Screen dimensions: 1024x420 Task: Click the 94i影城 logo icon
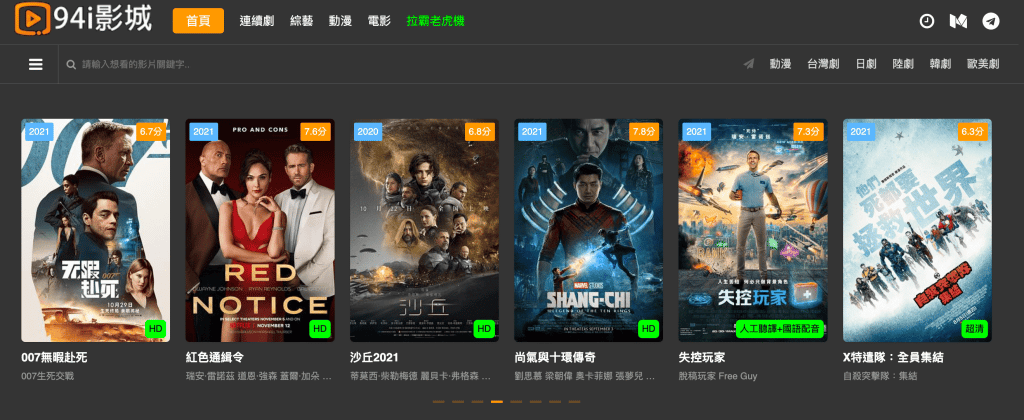pyautogui.click(x=33, y=18)
